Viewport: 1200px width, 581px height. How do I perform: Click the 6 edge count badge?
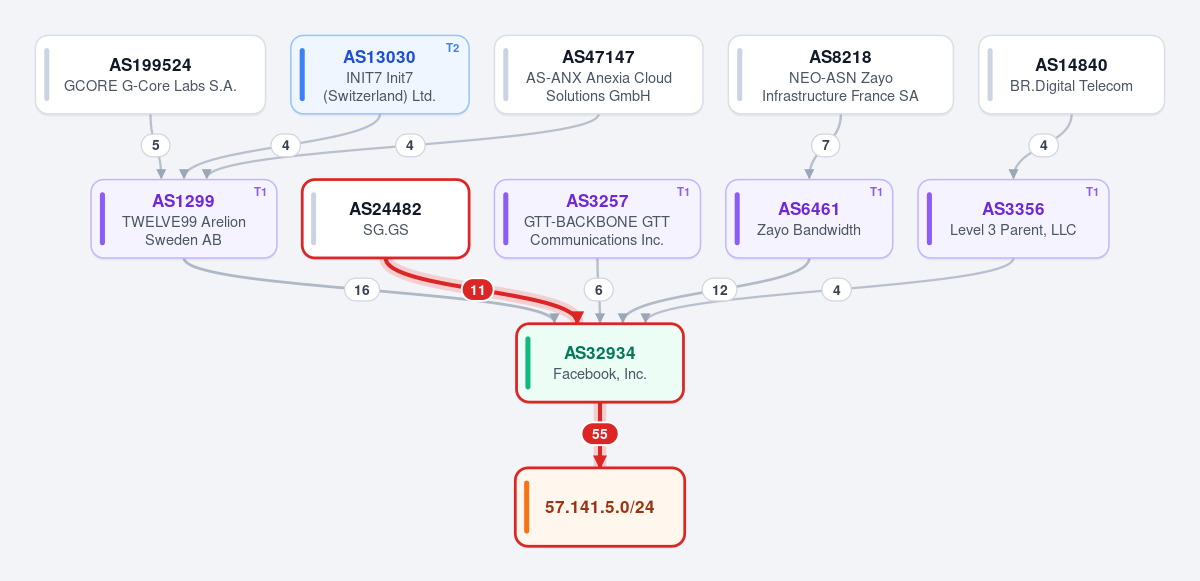[x=598, y=290]
